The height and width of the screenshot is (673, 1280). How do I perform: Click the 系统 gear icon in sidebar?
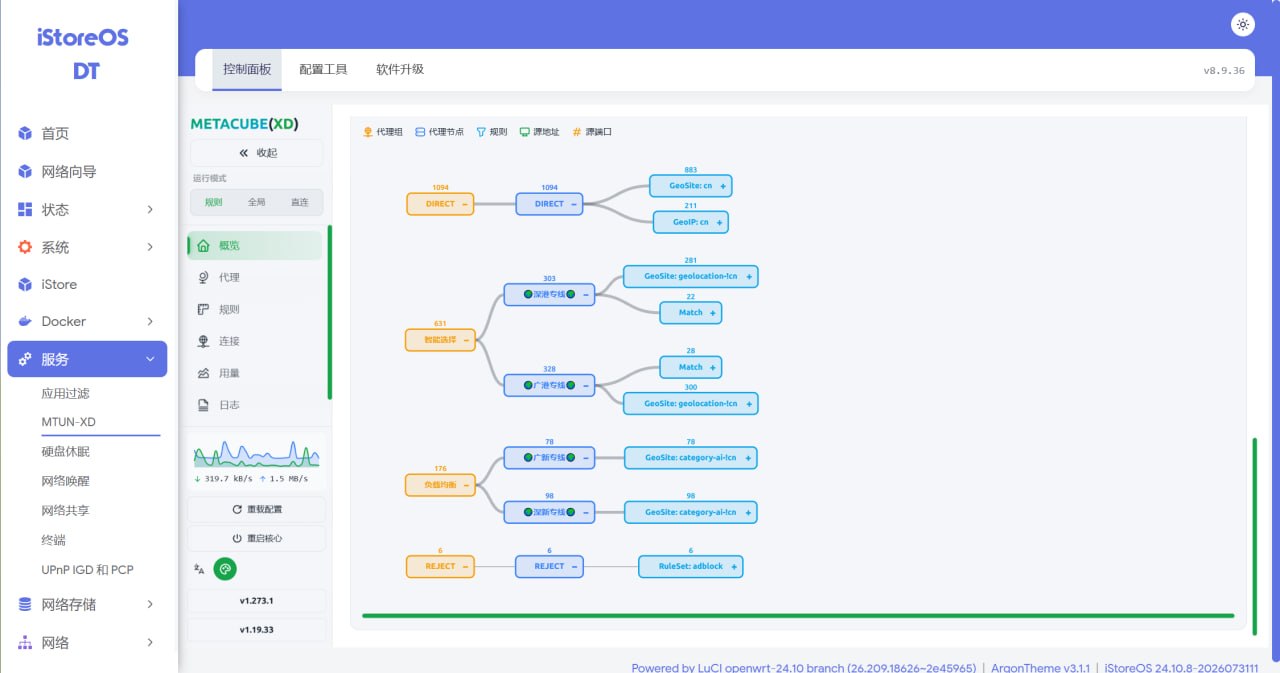(25, 247)
